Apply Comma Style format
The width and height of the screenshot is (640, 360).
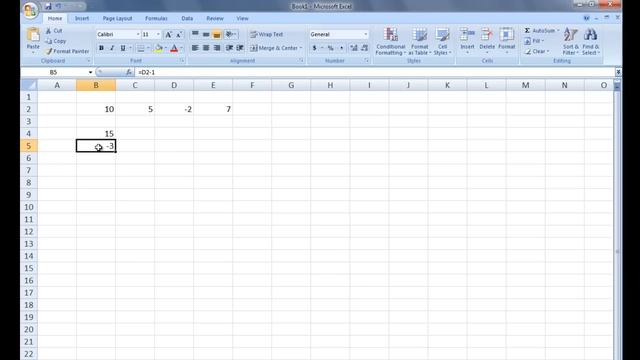coord(342,48)
